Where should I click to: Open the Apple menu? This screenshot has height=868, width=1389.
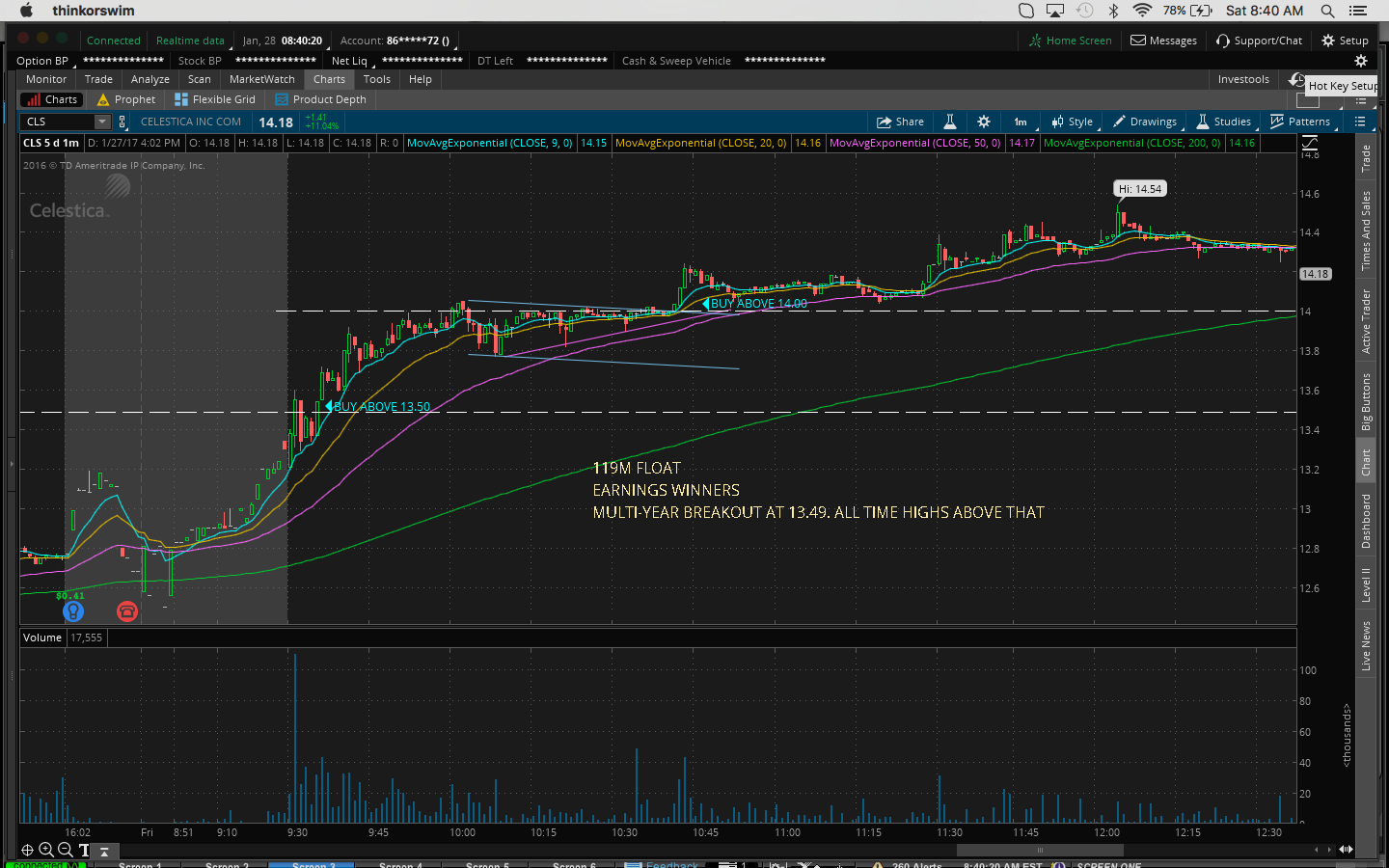tap(26, 11)
